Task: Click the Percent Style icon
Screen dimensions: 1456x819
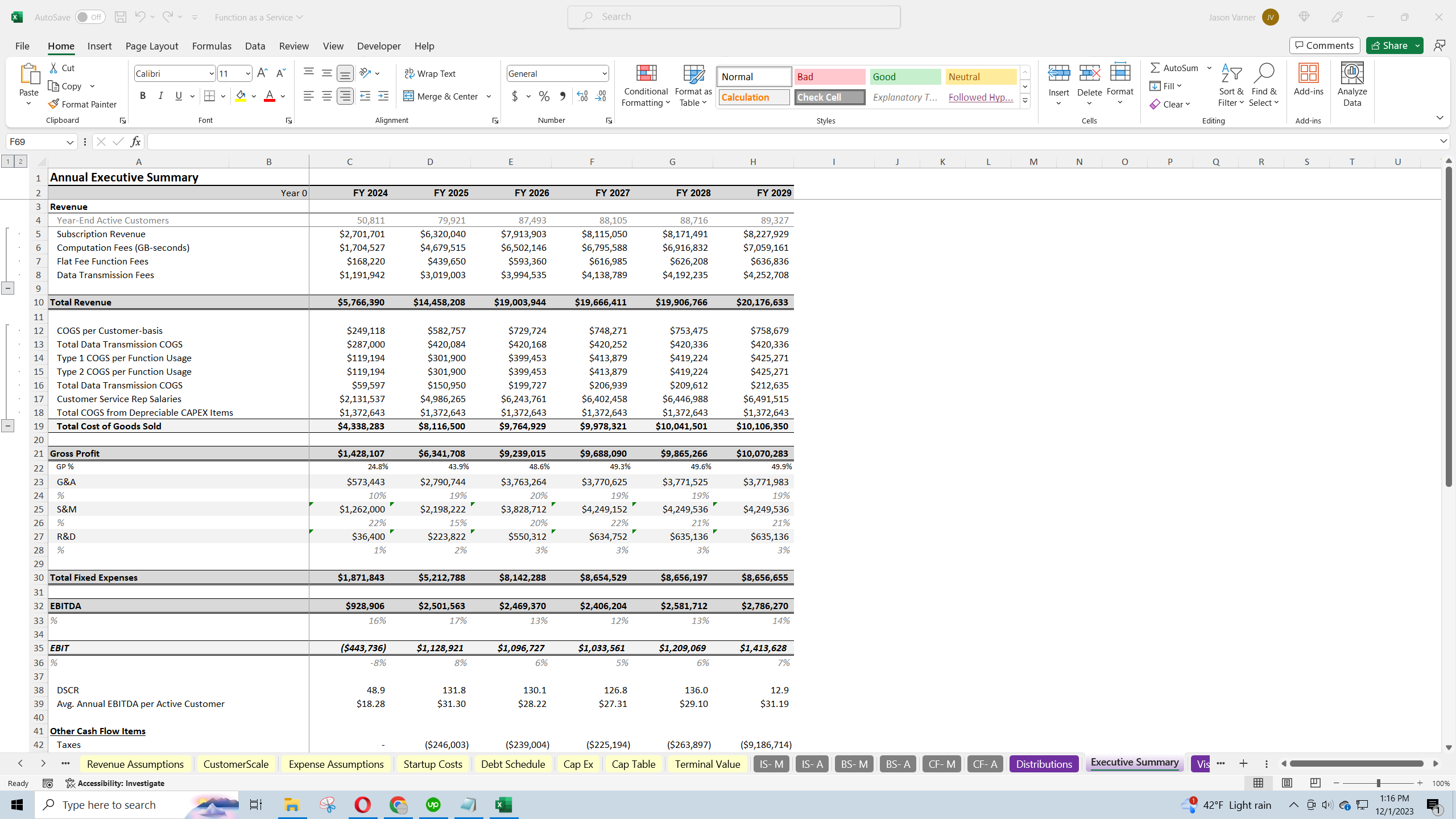Action: 544,96
